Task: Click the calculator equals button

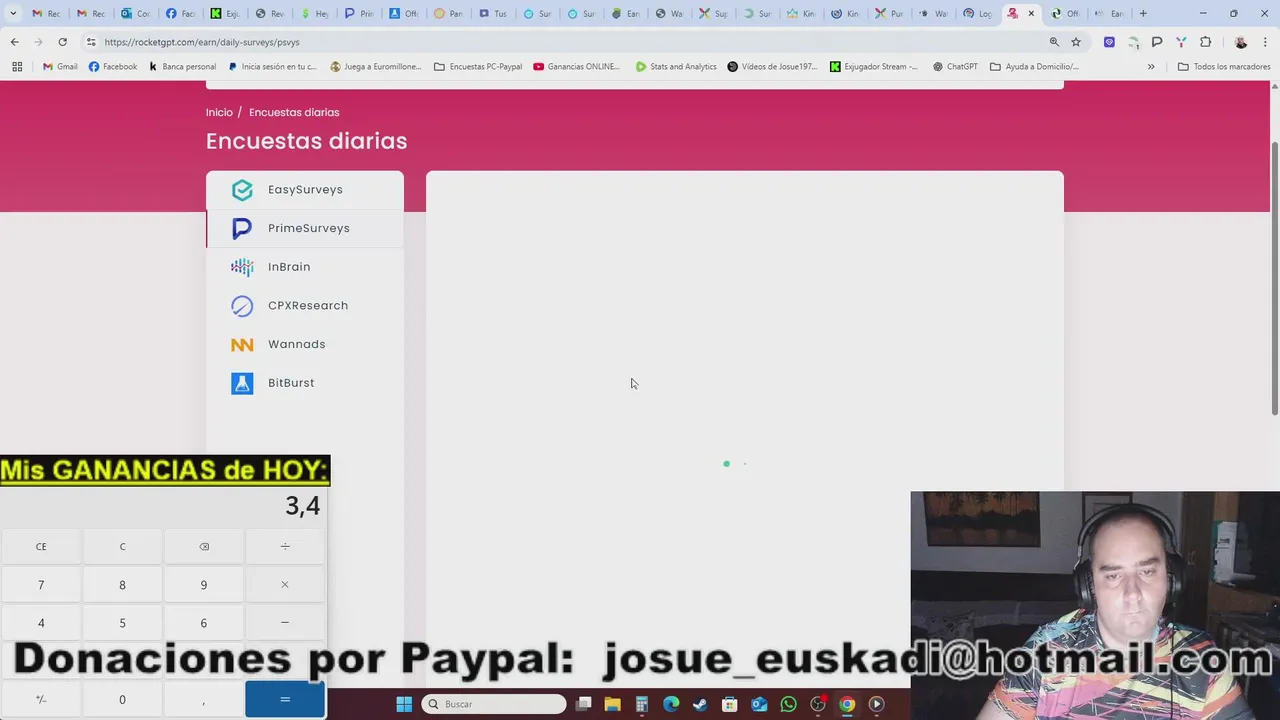Action: tap(285, 700)
